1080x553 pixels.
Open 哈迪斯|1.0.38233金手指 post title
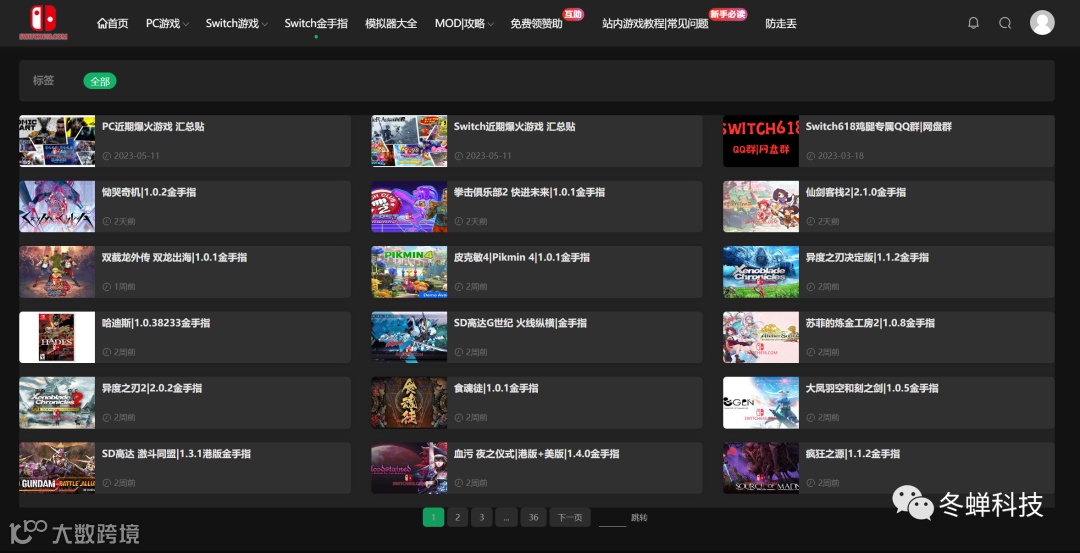pos(156,323)
